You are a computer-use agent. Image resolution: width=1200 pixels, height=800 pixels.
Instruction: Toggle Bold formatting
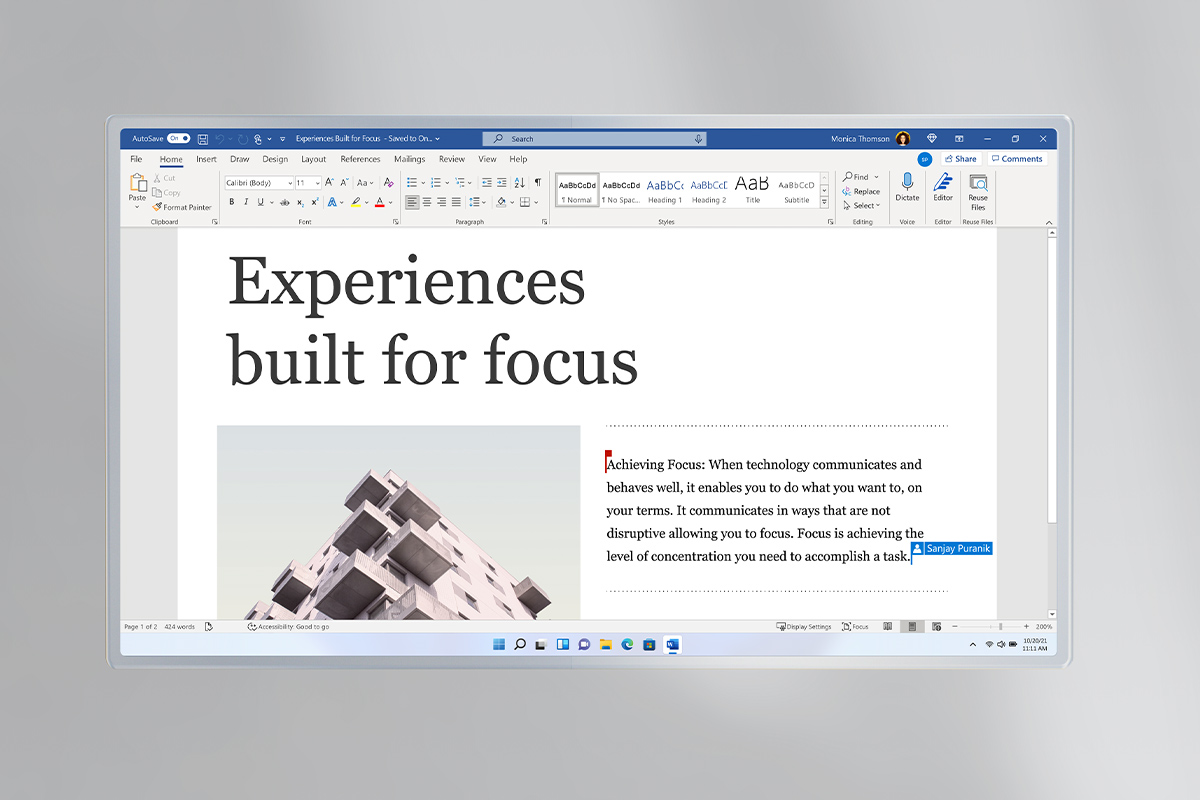[x=231, y=202]
